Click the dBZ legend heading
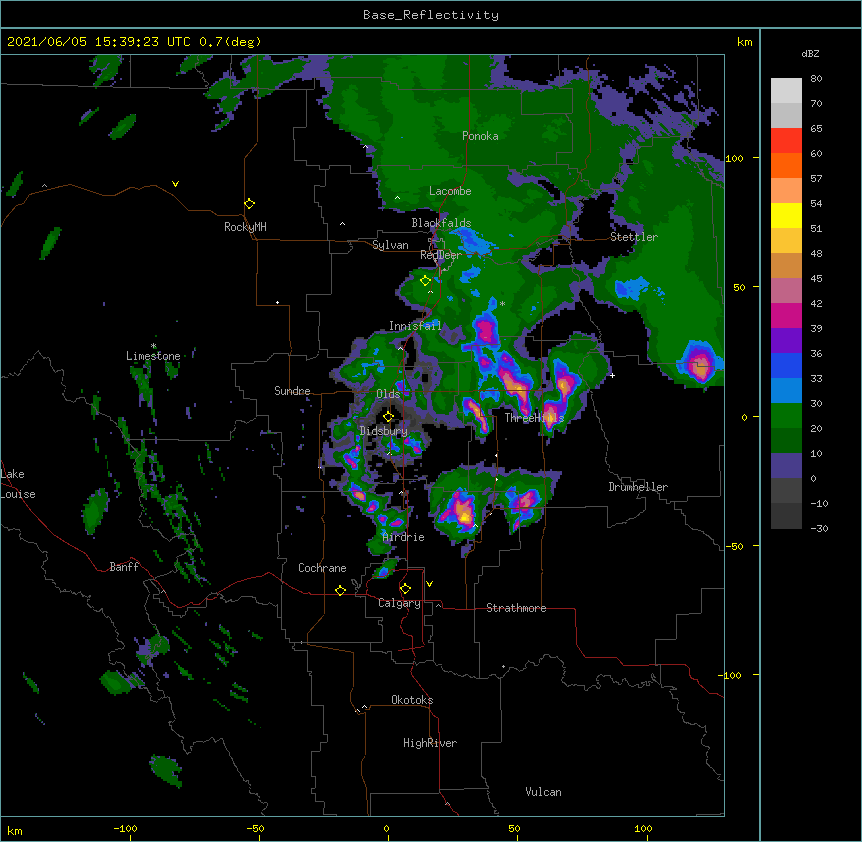Image resolution: width=862 pixels, height=842 pixels. click(x=810, y=54)
